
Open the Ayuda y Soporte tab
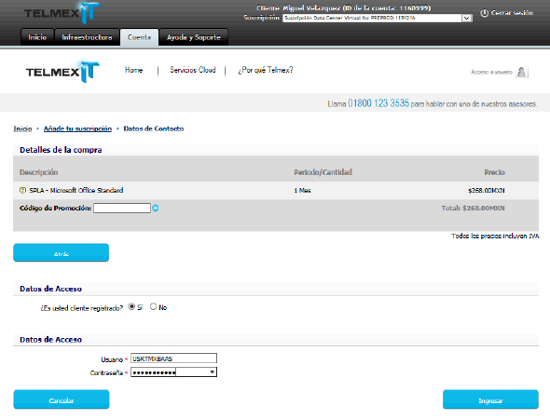point(194,37)
